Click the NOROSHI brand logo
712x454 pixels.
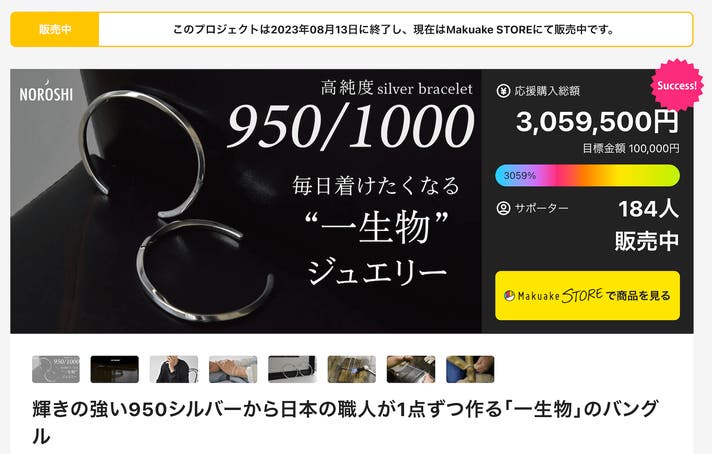coord(46,90)
